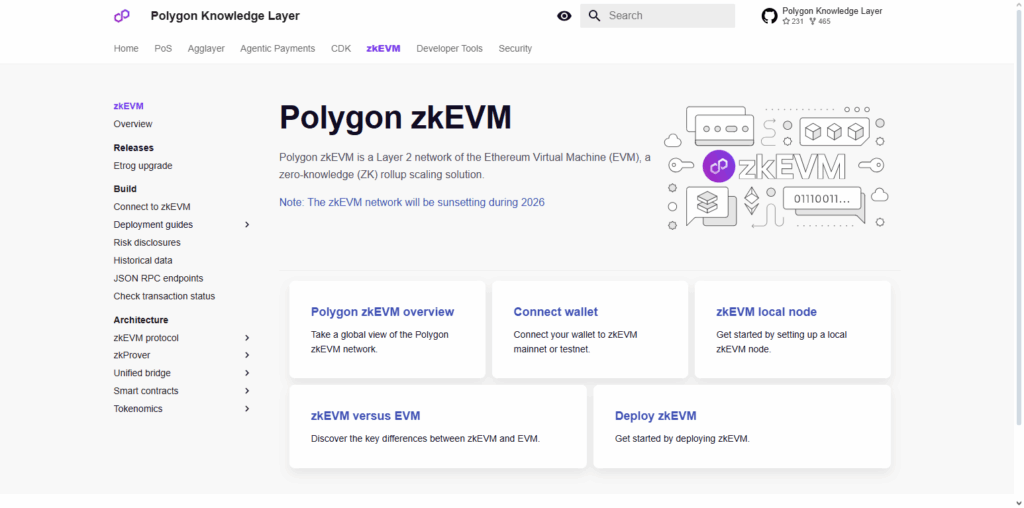Click the GitHub forks count 465
The width and height of the screenshot is (1024, 508).
tap(820, 22)
